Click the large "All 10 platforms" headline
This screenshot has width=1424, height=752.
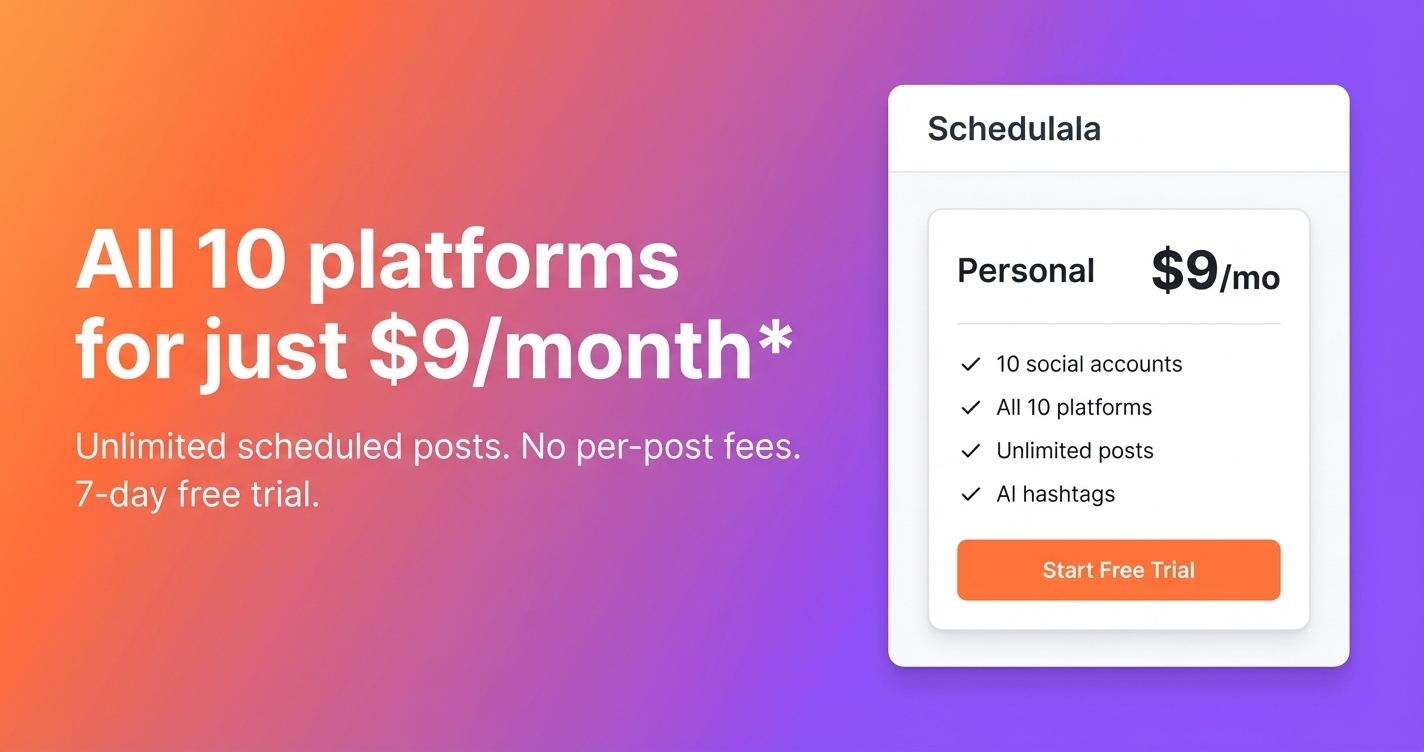pos(377,262)
